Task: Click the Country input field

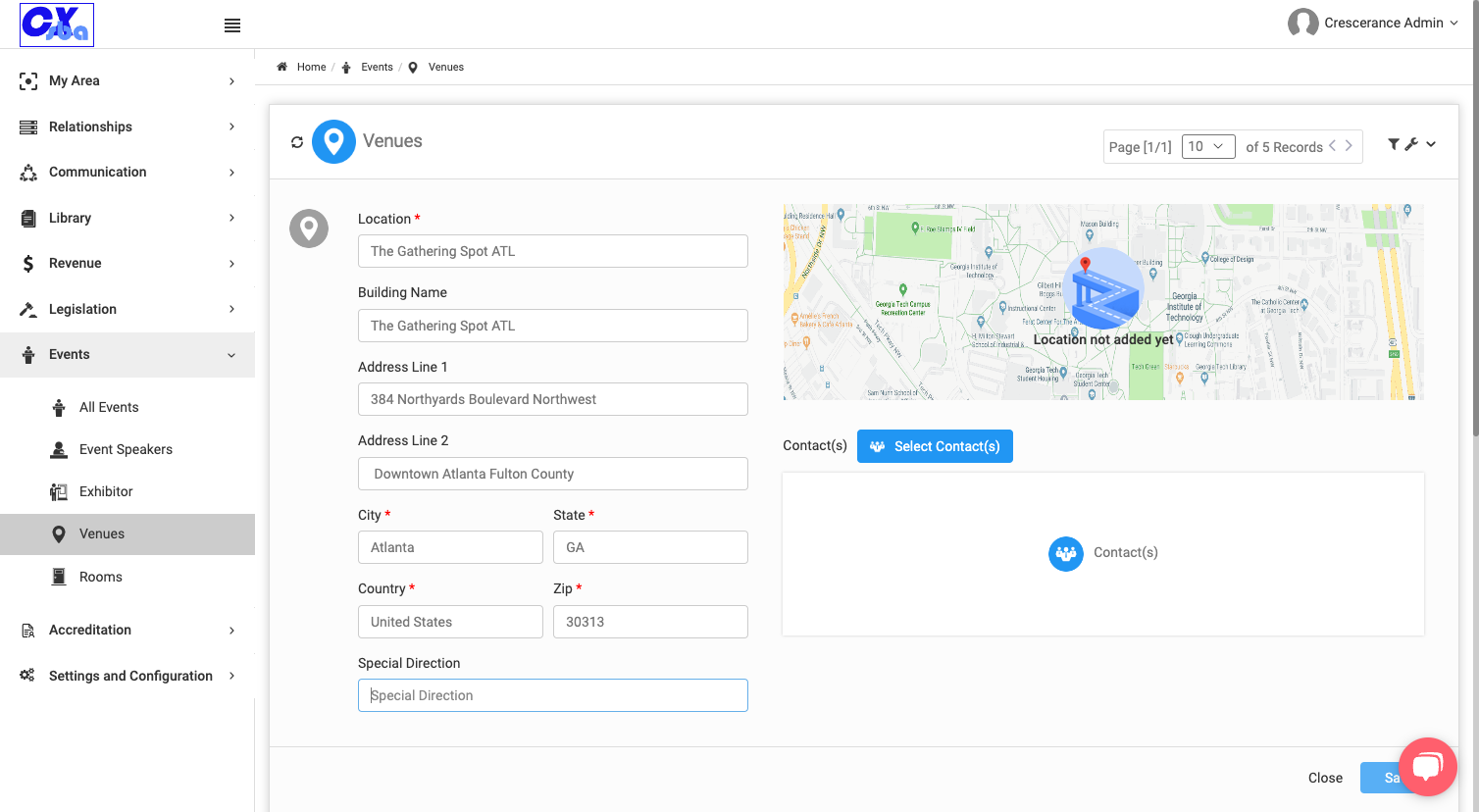Action: pos(450,622)
